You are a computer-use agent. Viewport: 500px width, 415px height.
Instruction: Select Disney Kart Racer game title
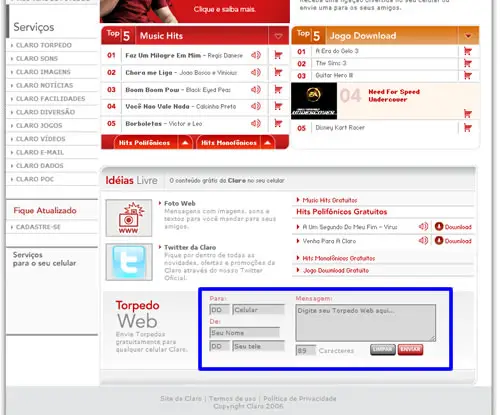pyautogui.click(x=340, y=128)
